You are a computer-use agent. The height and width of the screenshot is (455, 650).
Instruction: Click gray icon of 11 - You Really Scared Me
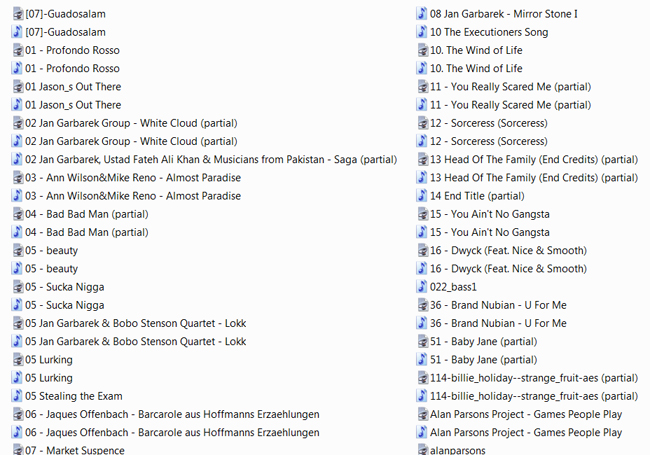422,87
